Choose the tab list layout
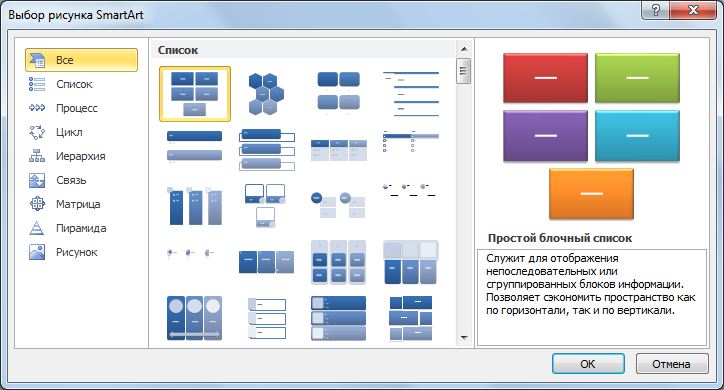724x390 pixels. point(410,141)
